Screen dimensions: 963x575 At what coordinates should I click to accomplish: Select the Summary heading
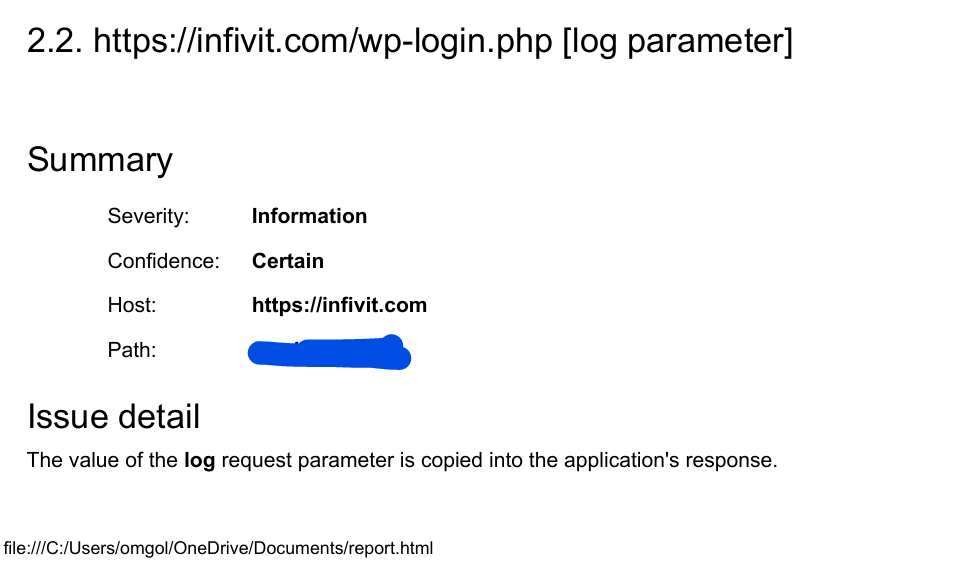(100, 160)
